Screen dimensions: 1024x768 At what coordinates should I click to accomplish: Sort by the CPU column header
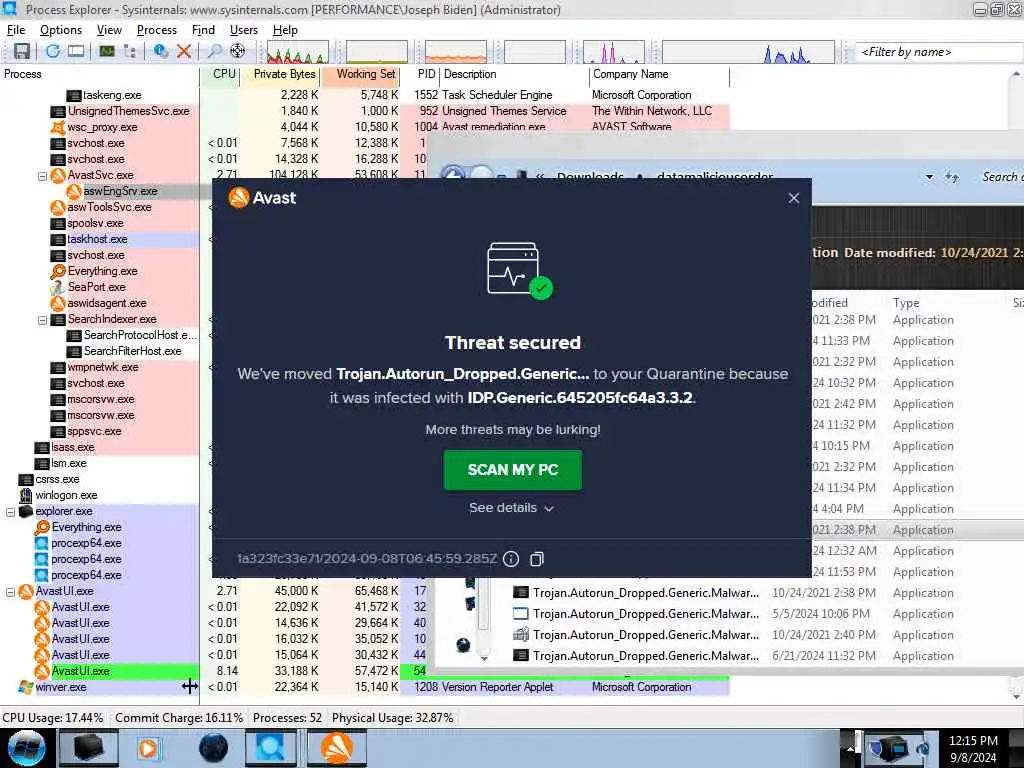click(x=221, y=74)
